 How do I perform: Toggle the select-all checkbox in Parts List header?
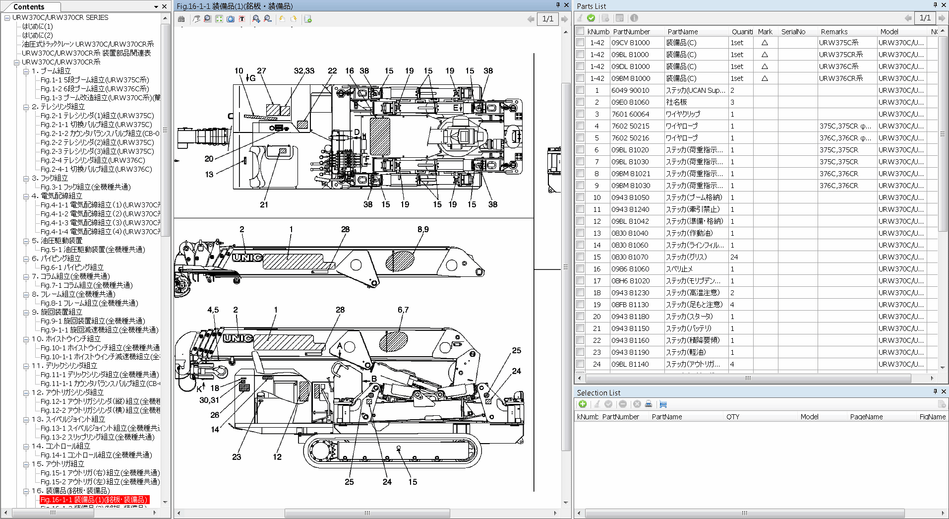click(x=580, y=32)
